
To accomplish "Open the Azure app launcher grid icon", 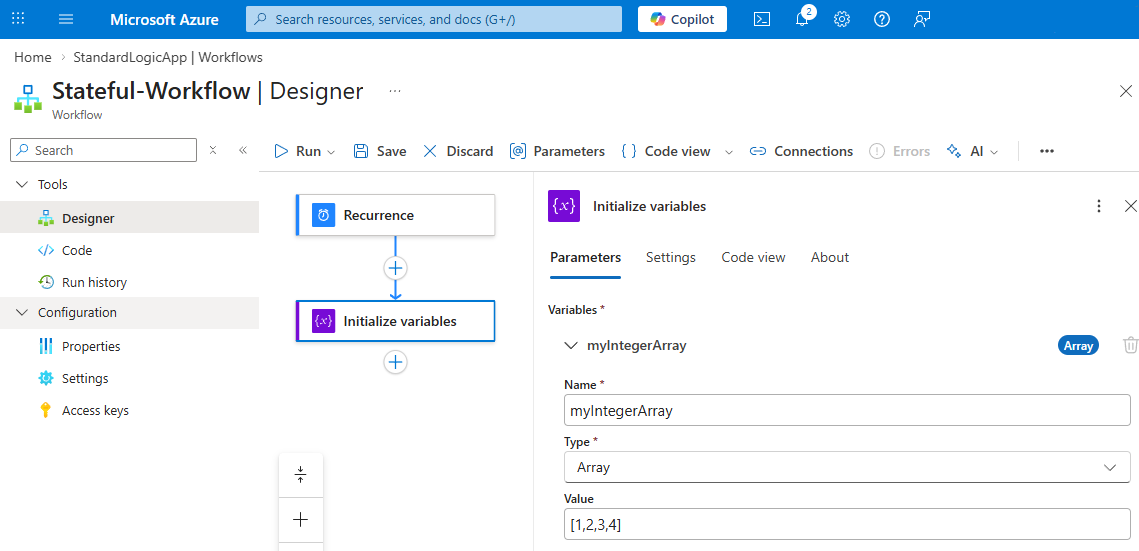I will [19, 20].
